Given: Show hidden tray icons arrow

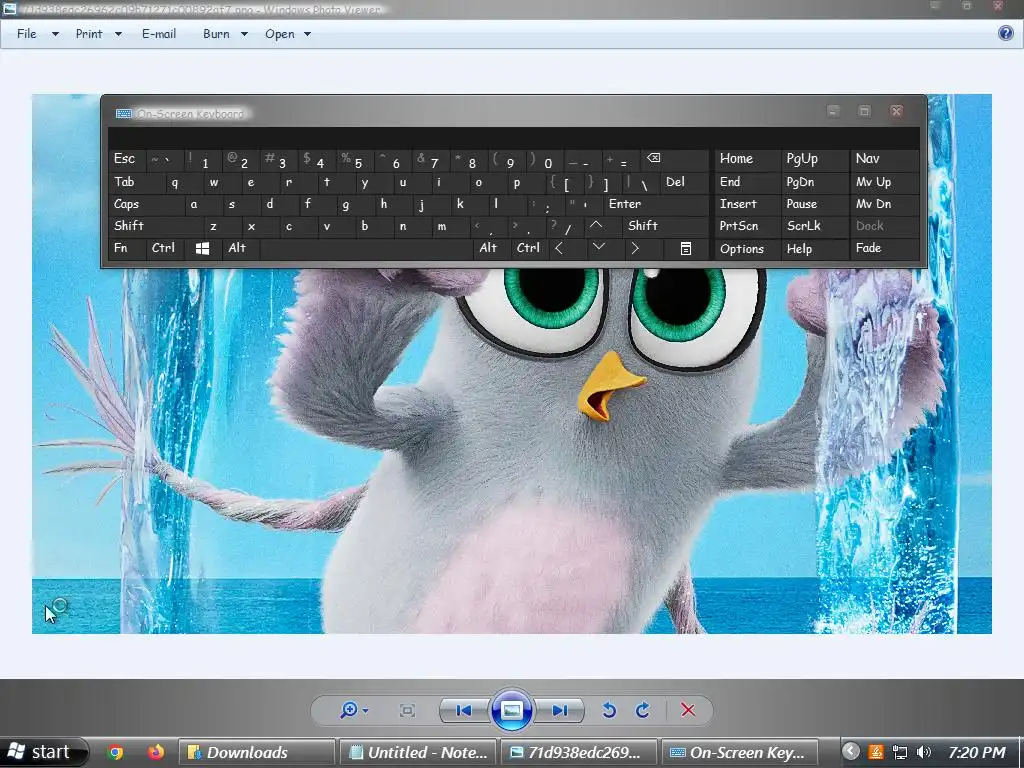Looking at the screenshot, I should [x=850, y=752].
